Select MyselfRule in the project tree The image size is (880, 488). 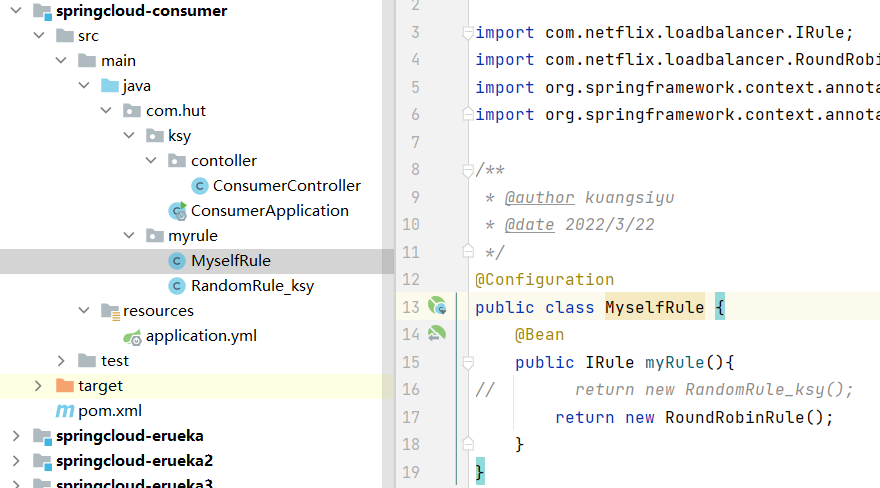click(231, 261)
